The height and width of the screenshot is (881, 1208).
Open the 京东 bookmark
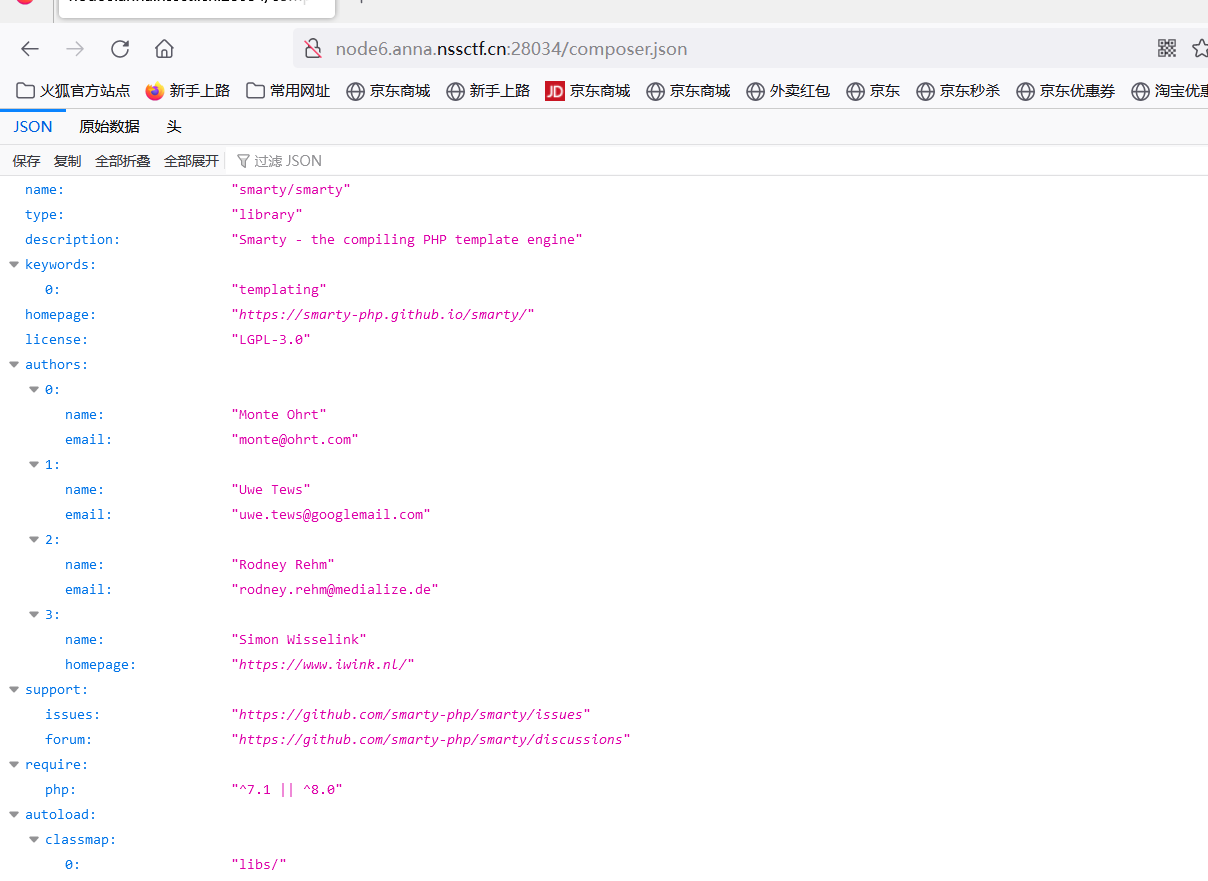(x=873, y=91)
